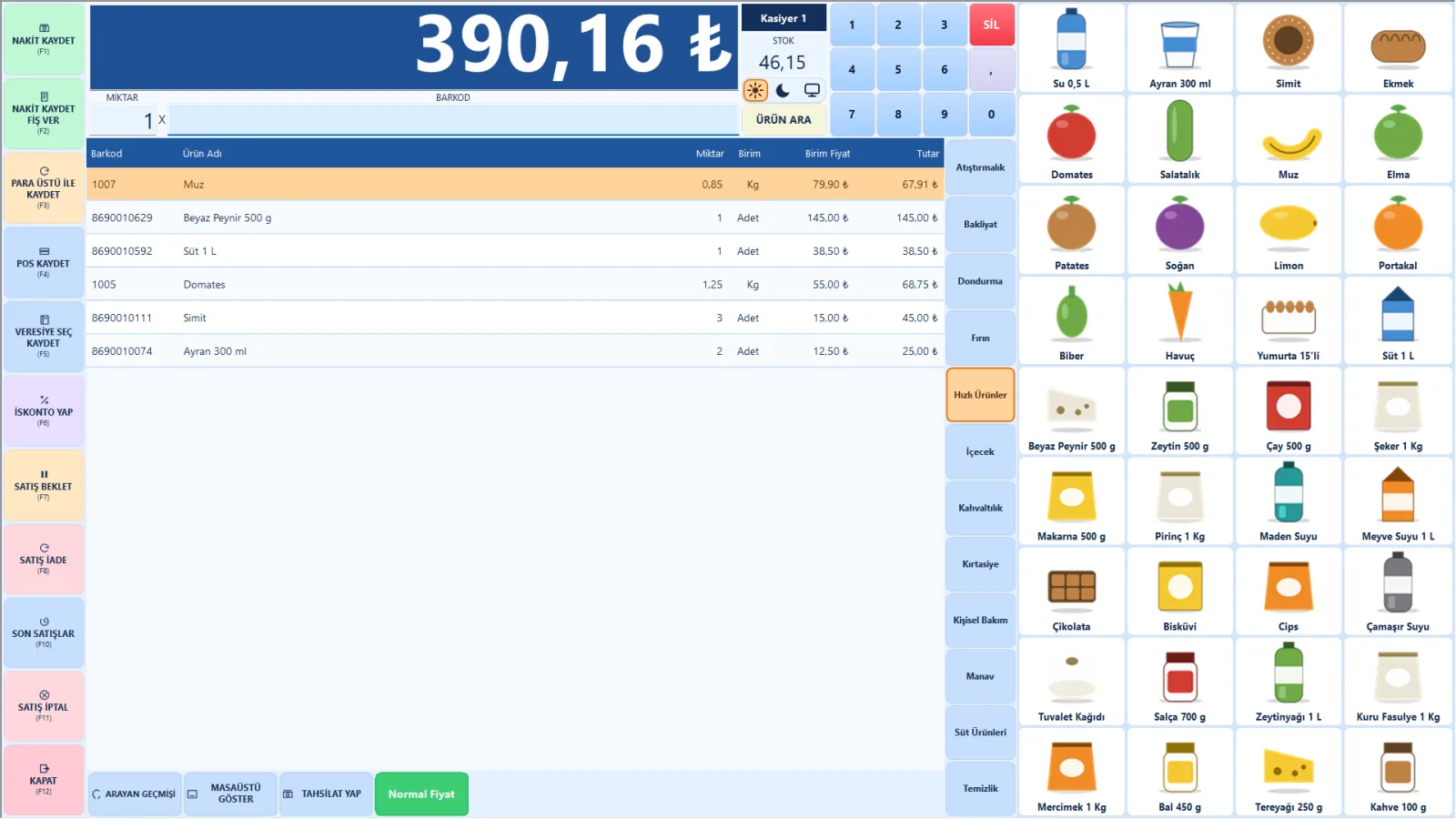This screenshot has width=1456, height=819.
Task: Show ARAYAN GEÇMİŞİ caller history
Action: tap(135, 794)
